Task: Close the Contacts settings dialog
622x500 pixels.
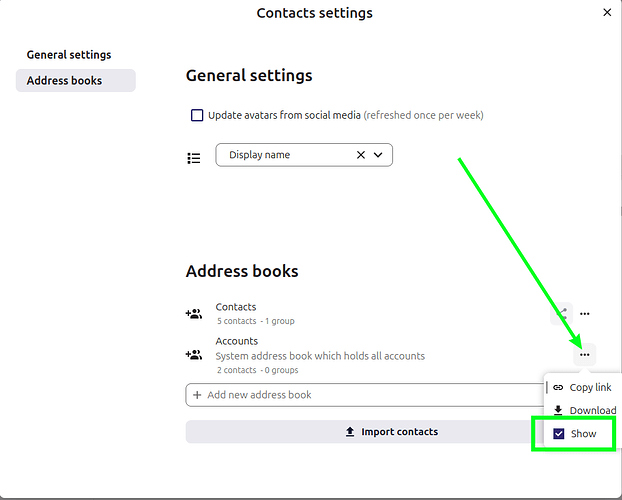Action: (x=607, y=13)
